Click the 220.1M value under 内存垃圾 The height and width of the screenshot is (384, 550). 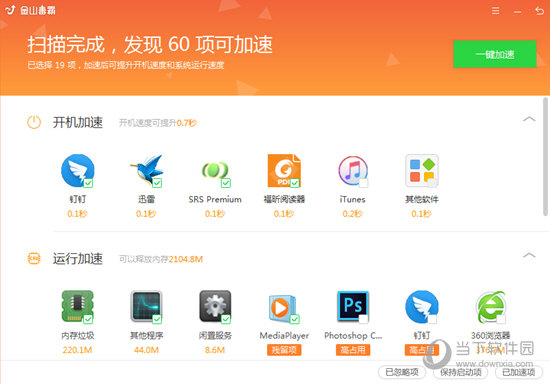coord(78,350)
